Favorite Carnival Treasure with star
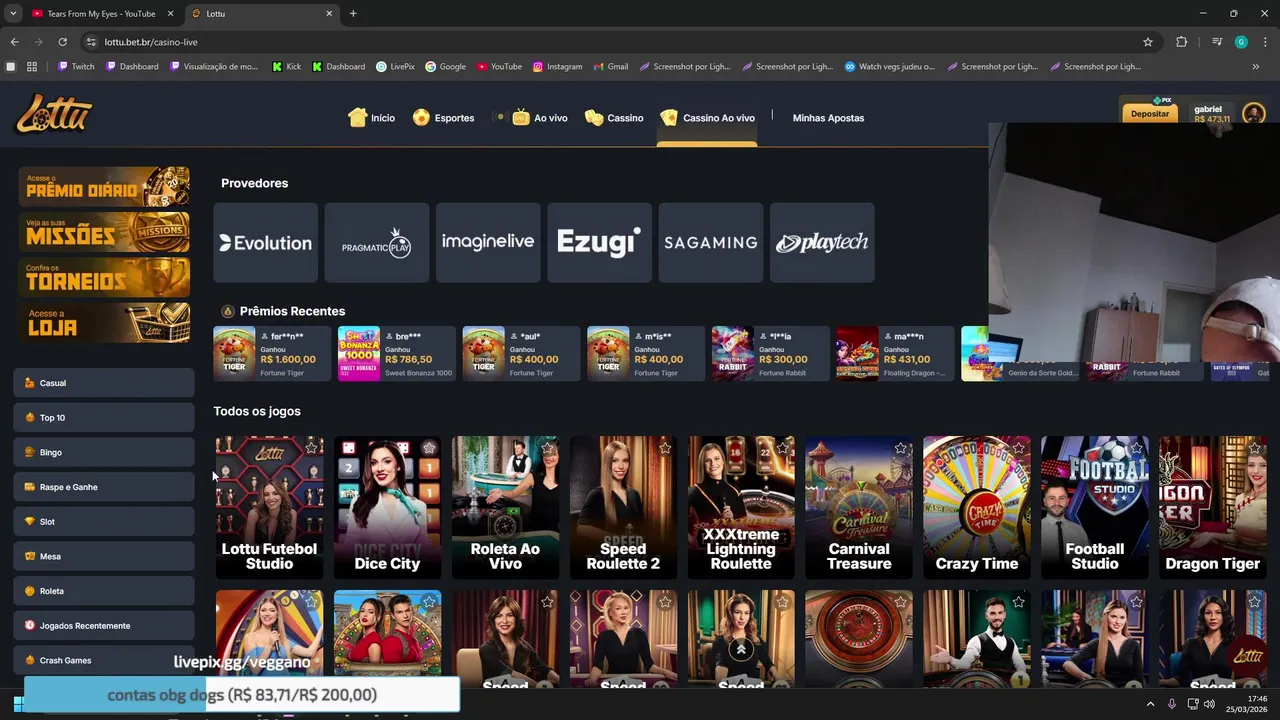Viewport: 1280px width, 720px height. coord(901,448)
